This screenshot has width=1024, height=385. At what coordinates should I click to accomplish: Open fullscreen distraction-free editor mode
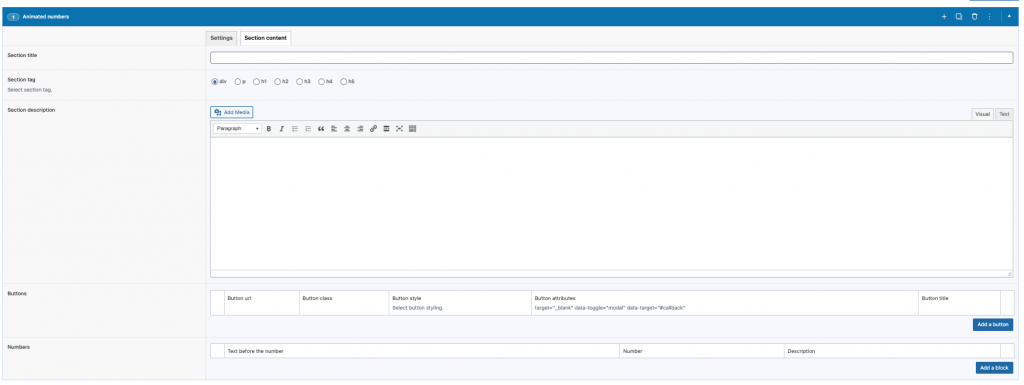pos(399,129)
